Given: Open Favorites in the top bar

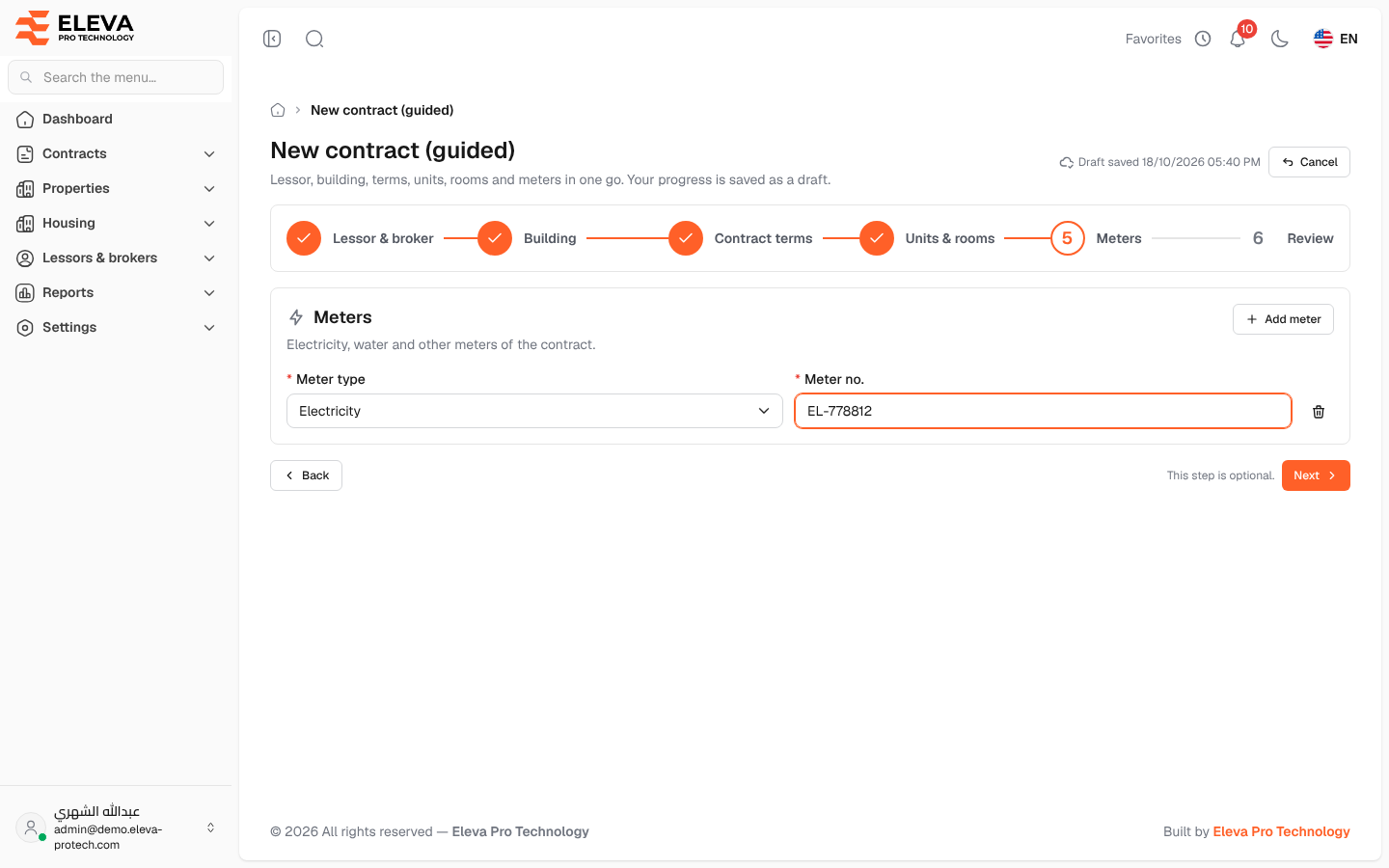Looking at the screenshot, I should pos(1154,39).
